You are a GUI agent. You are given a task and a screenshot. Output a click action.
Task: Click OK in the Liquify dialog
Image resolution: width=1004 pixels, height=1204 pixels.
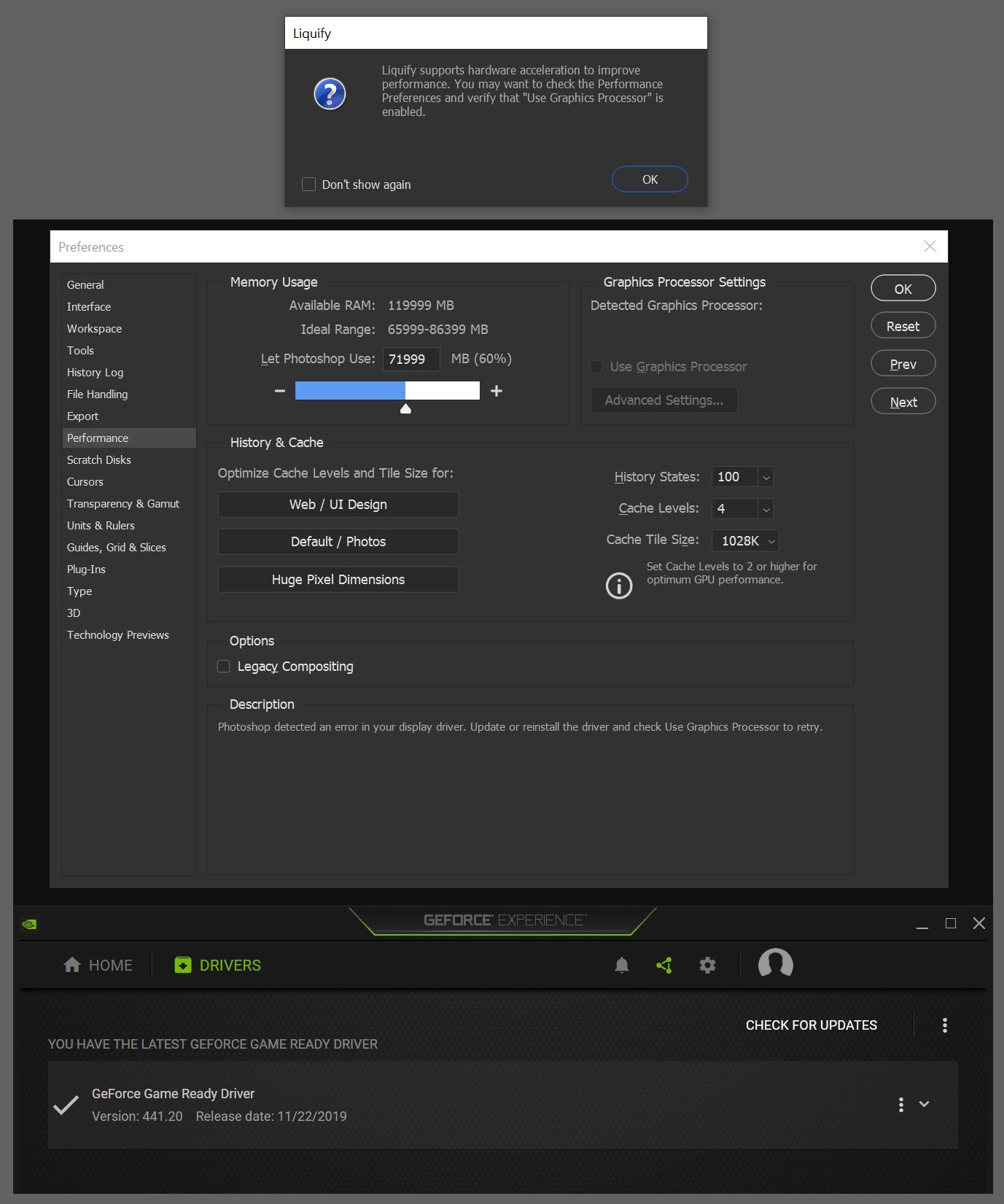click(650, 179)
